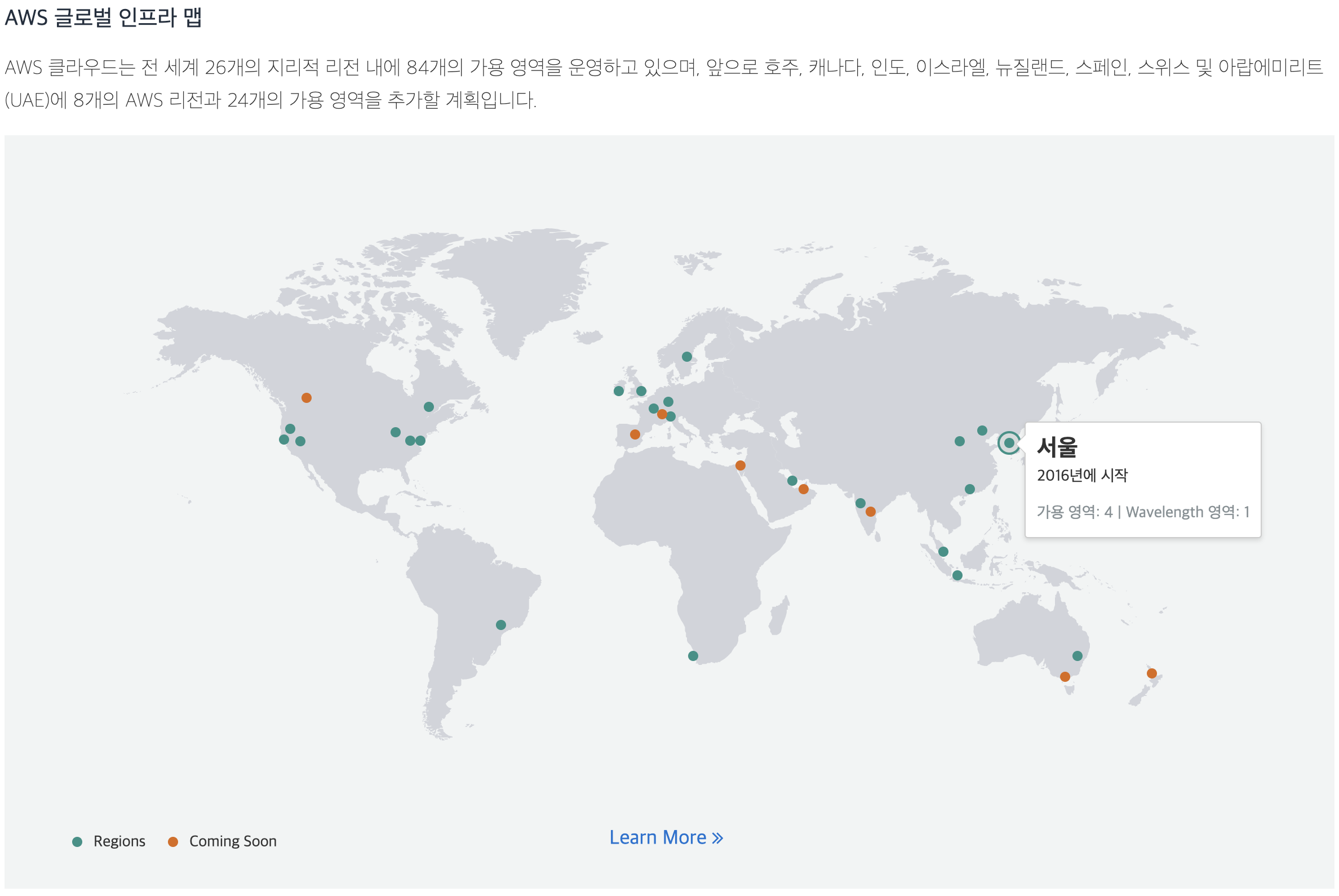
Task: Click the orange Coming Soon legend dot
Action: click(x=173, y=842)
